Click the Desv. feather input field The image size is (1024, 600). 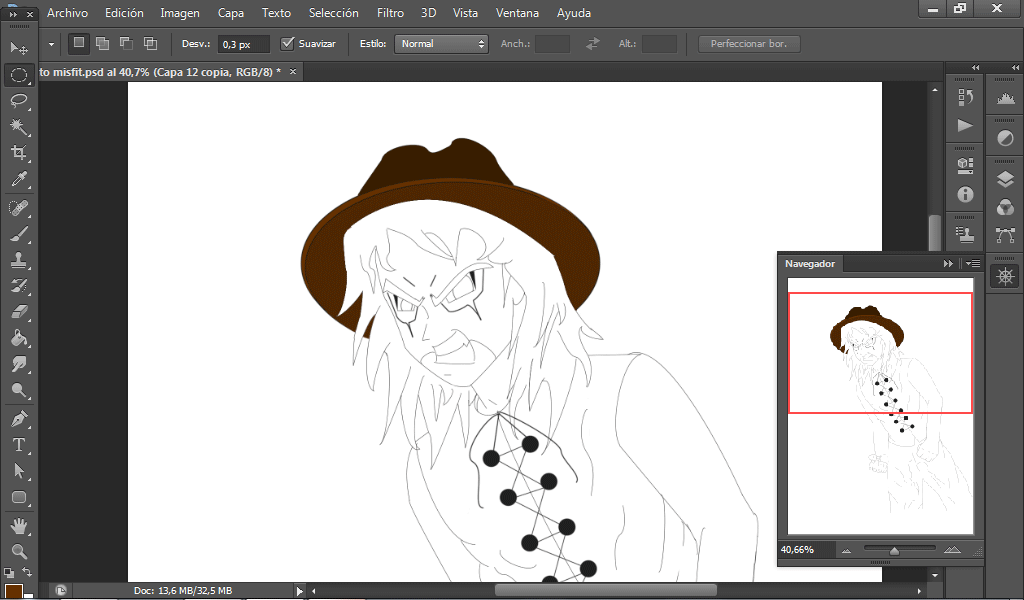(243, 44)
